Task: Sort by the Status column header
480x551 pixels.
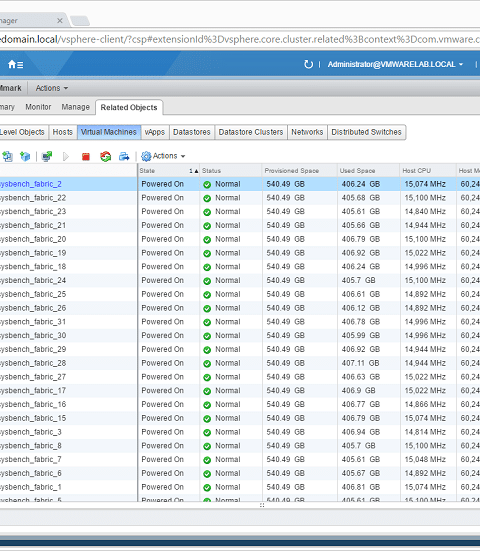Action: point(231,170)
